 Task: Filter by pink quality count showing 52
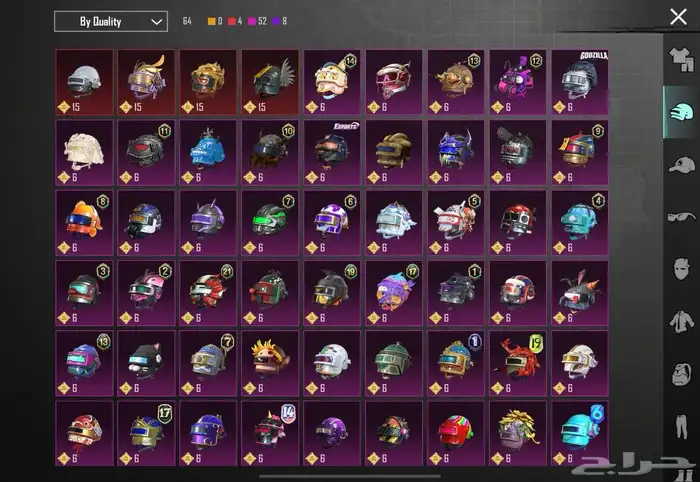pos(257,21)
